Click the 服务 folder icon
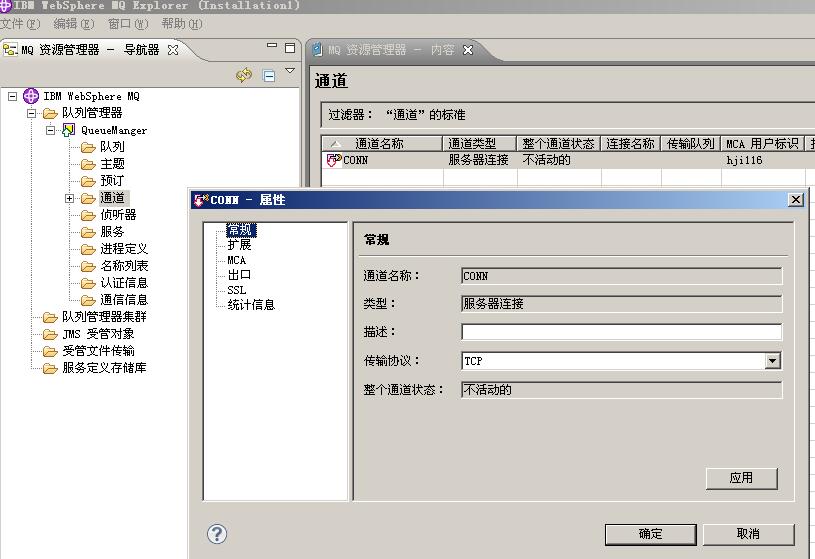Viewport: 815px width, 559px height. pyautogui.click(x=88, y=232)
